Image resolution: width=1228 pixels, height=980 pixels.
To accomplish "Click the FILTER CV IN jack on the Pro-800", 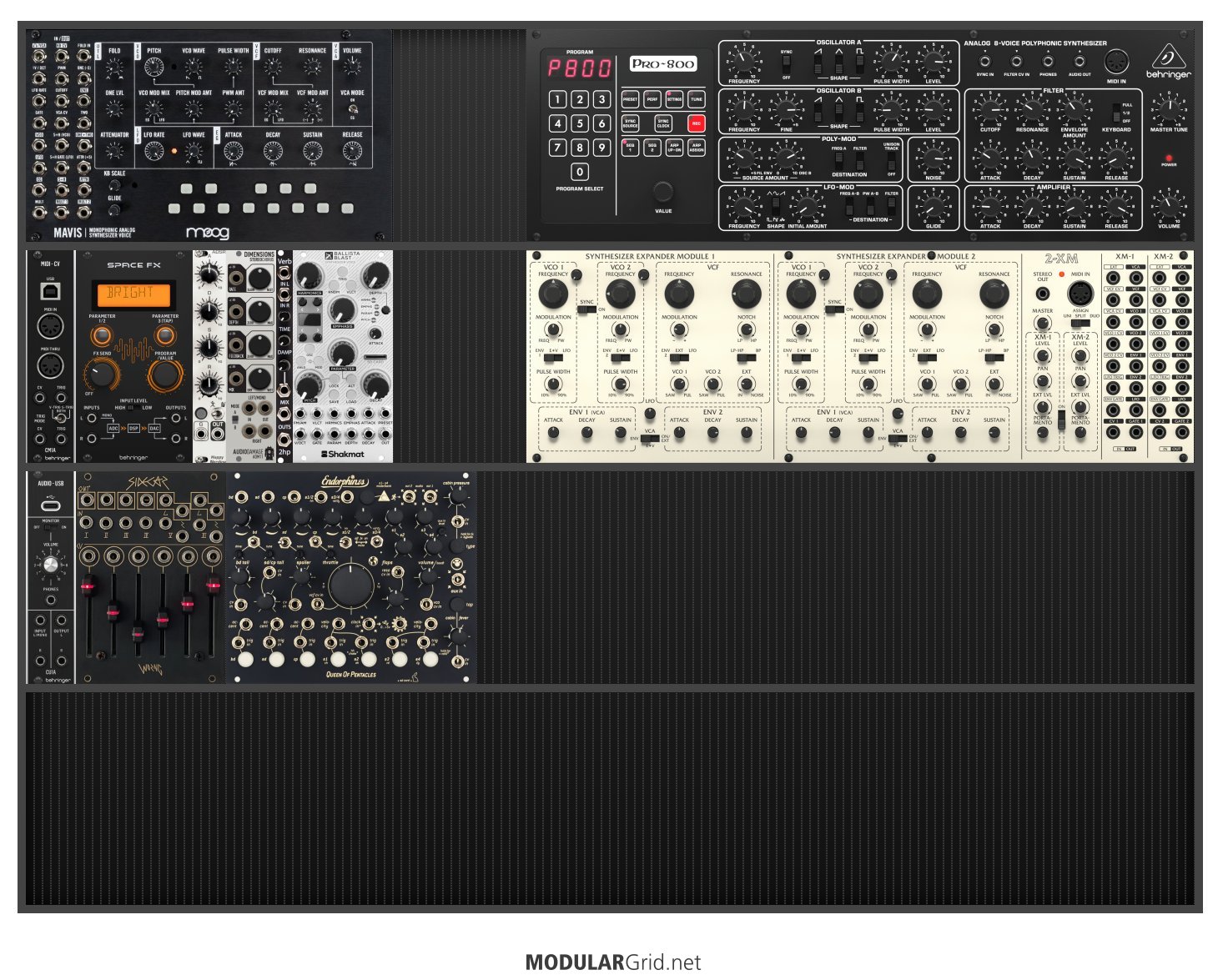I will (1016, 62).
